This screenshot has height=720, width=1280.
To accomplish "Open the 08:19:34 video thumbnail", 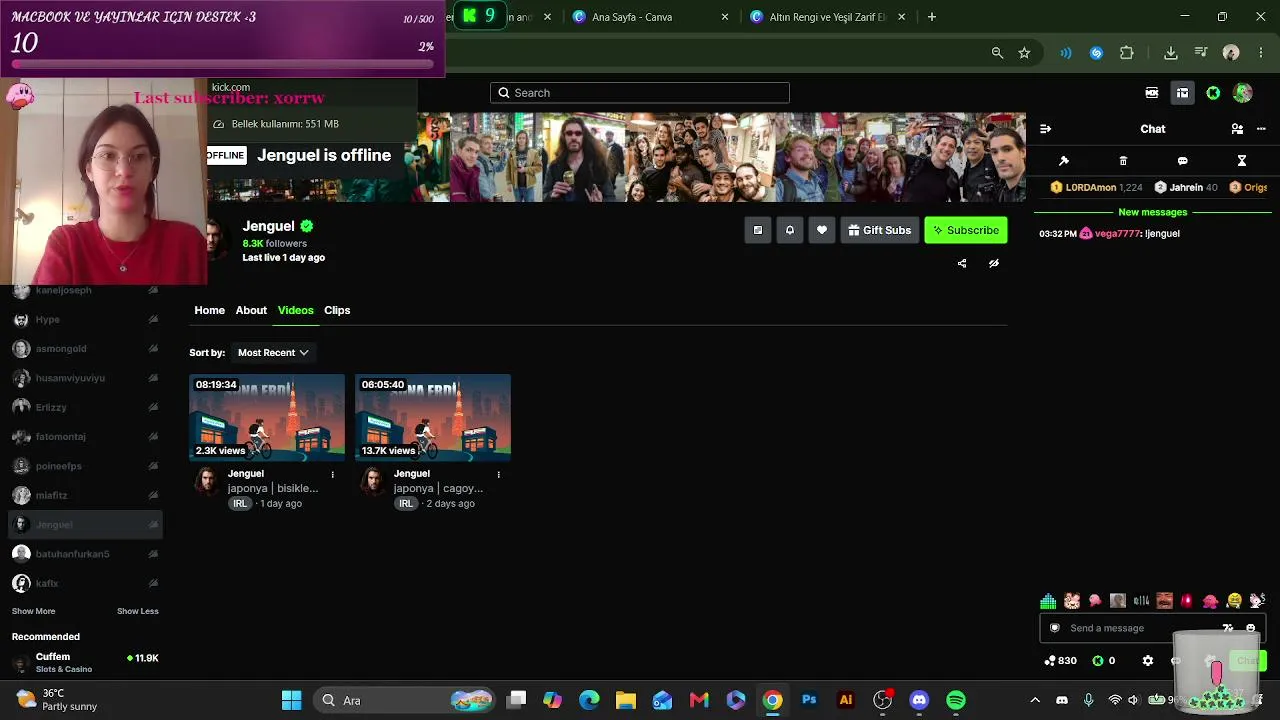I will coord(267,418).
